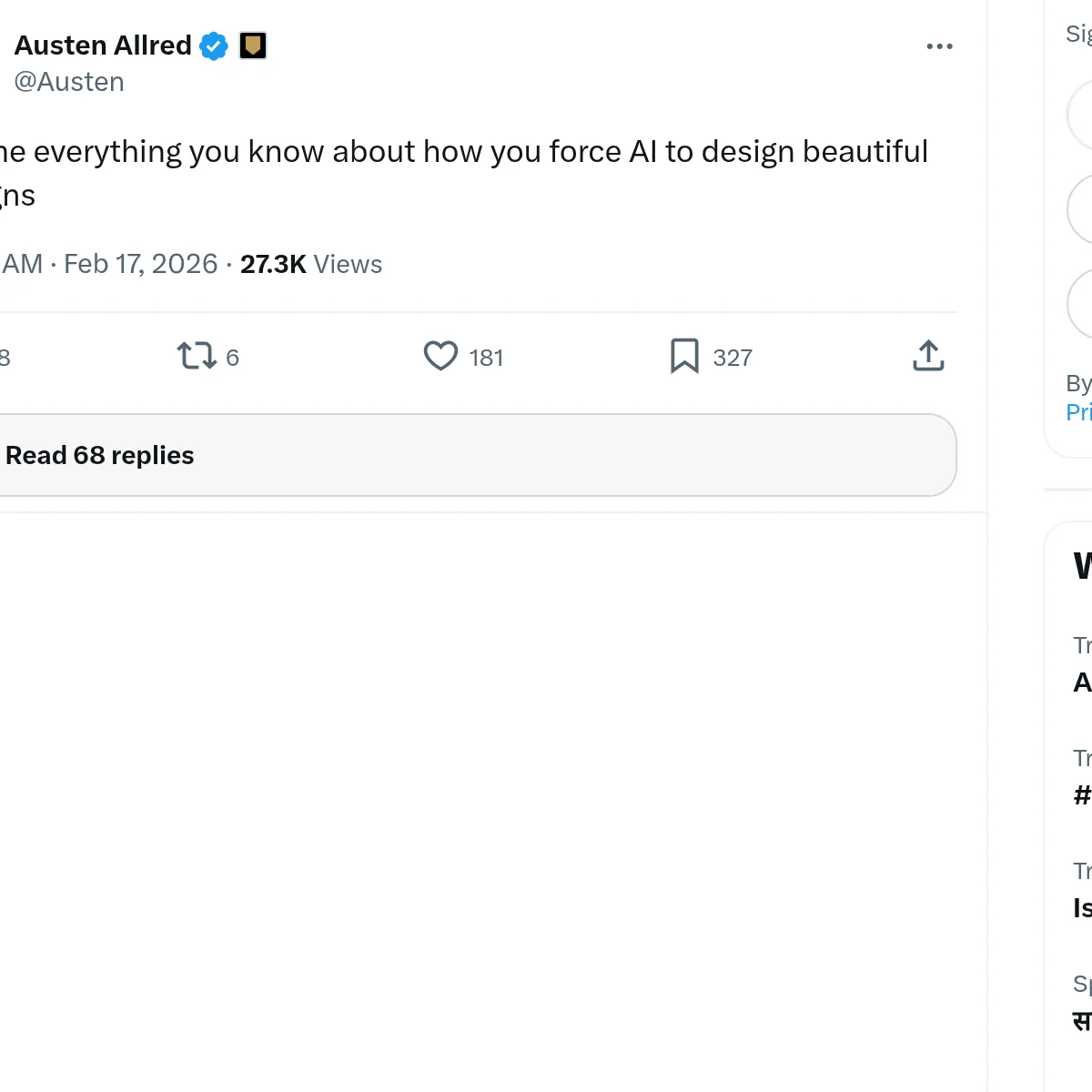The width and height of the screenshot is (1092, 1092).
Task: Select the trending topic starting with Is
Action: coord(1082,905)
